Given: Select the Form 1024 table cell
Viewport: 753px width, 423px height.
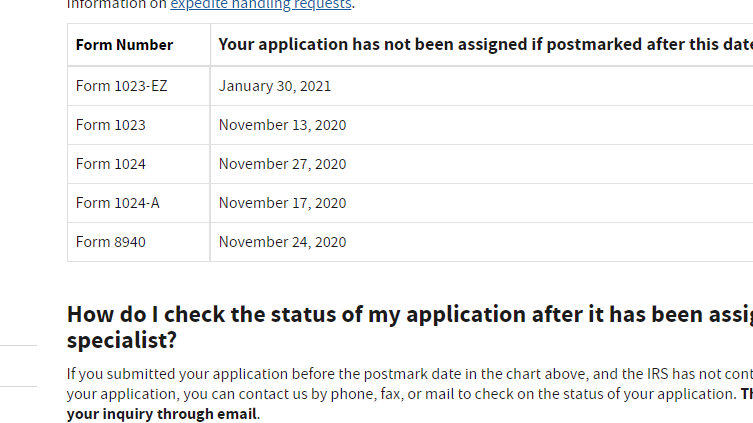Looking at the screenshot, I should tap(111, 164).
